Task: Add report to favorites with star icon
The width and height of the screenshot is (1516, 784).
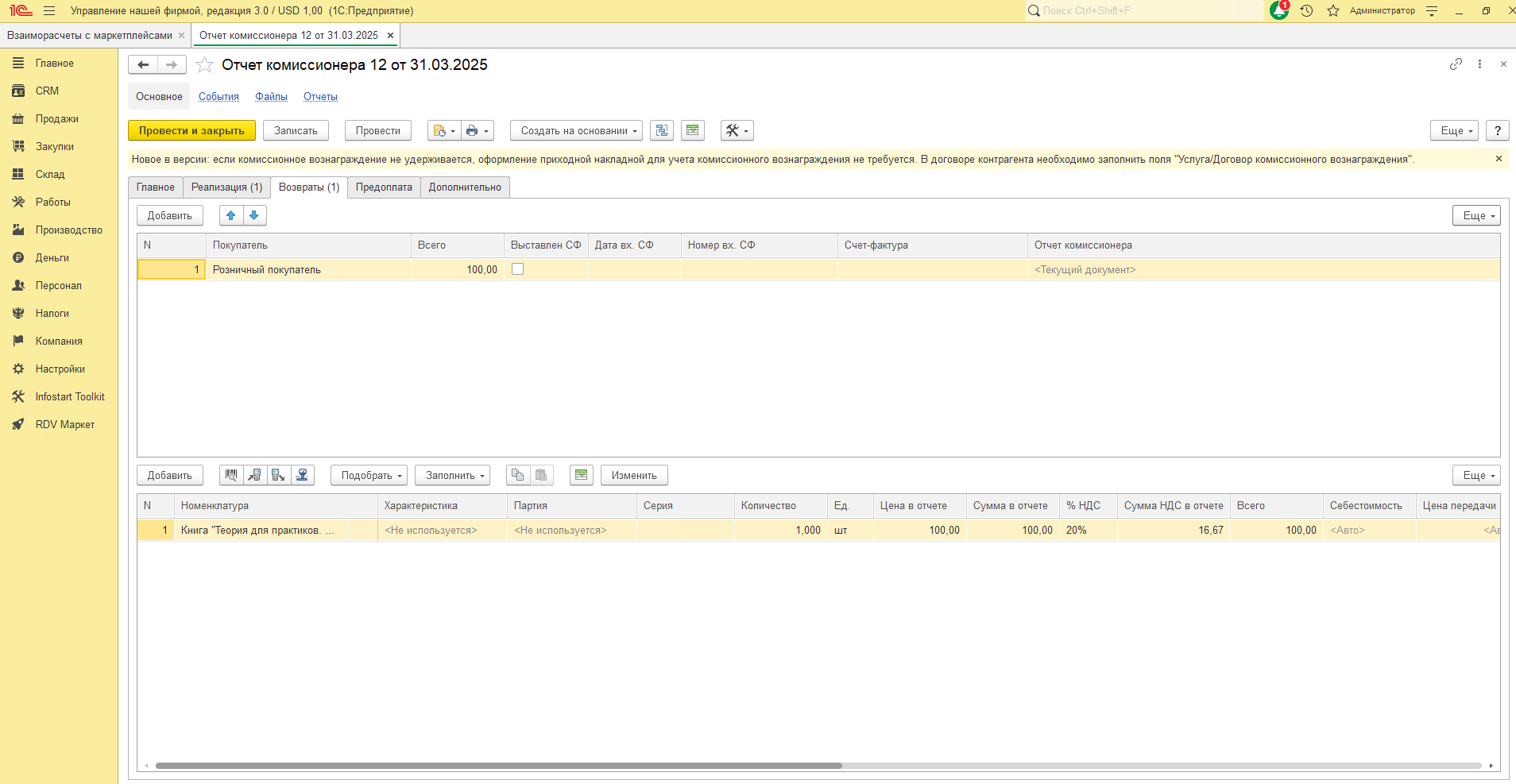Action: tap(204, 65)
